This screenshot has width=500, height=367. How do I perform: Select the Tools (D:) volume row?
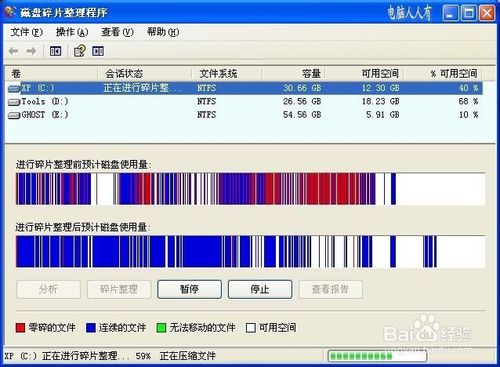[244, 102]
